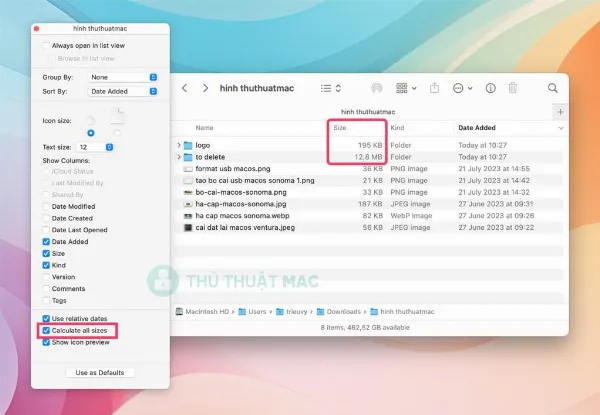
Task: Click icon of ha cap macos sonoma.webp
Action: (x=188, y=216)
